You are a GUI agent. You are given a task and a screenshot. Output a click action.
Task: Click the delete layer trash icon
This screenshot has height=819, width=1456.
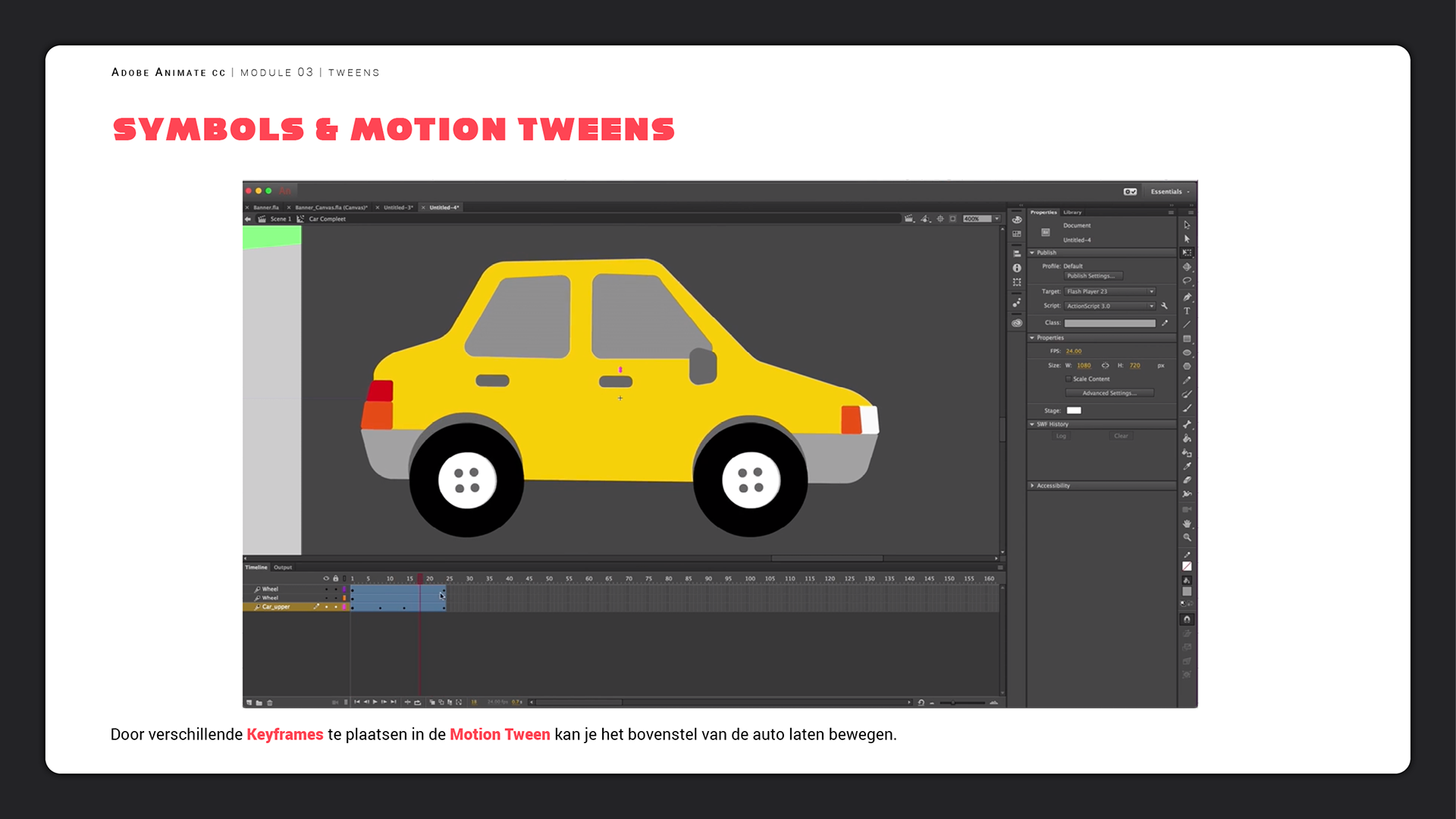(270, 703)
